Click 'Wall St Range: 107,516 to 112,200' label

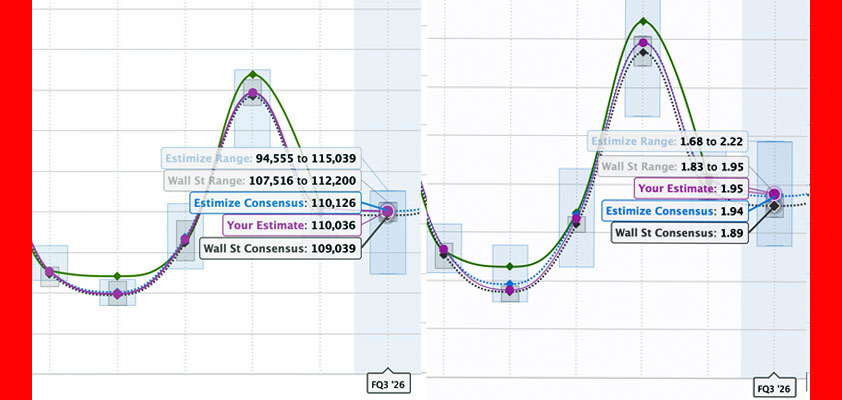(262, 180)
